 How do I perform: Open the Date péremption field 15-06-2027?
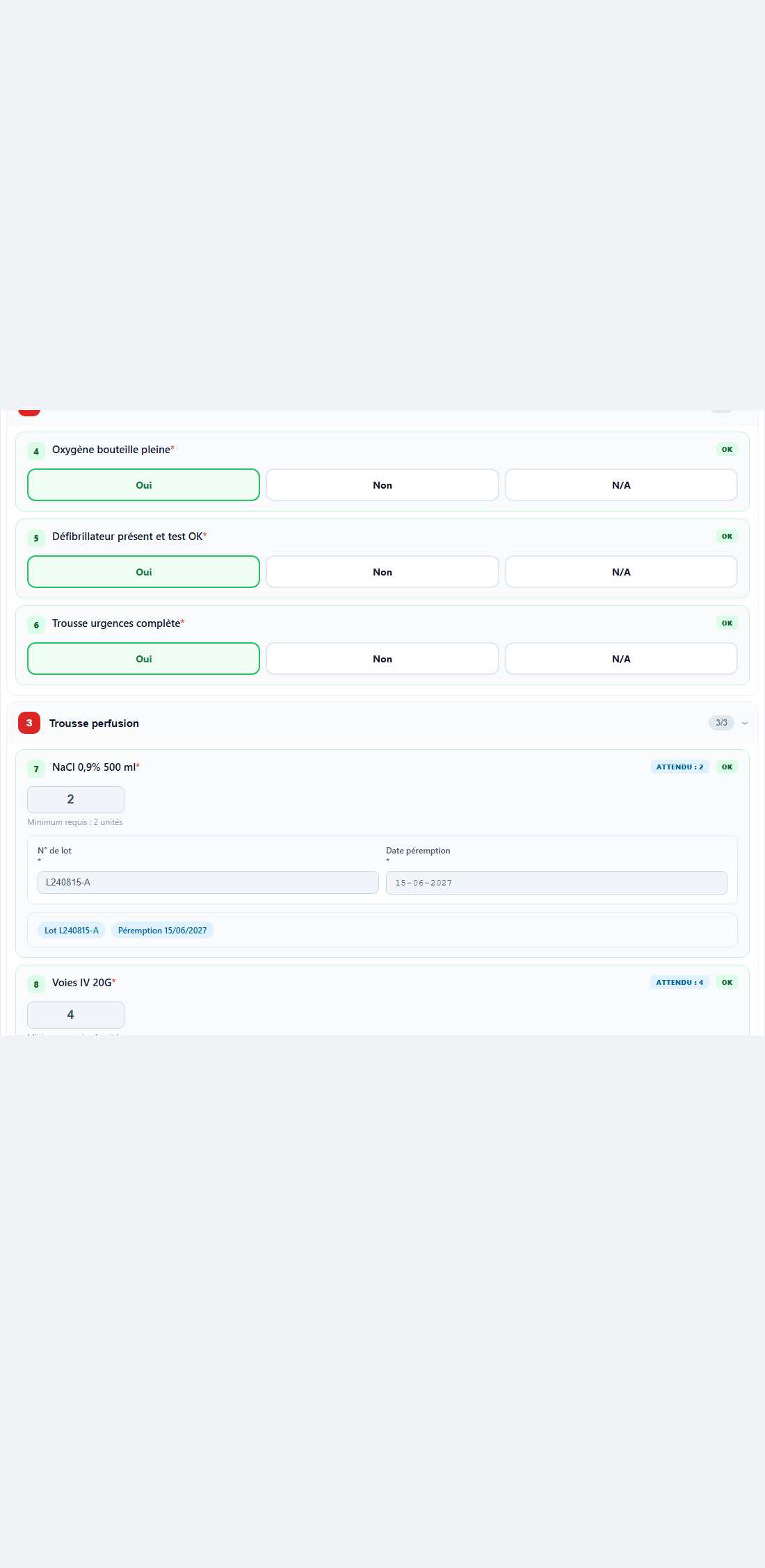(556, 883)
